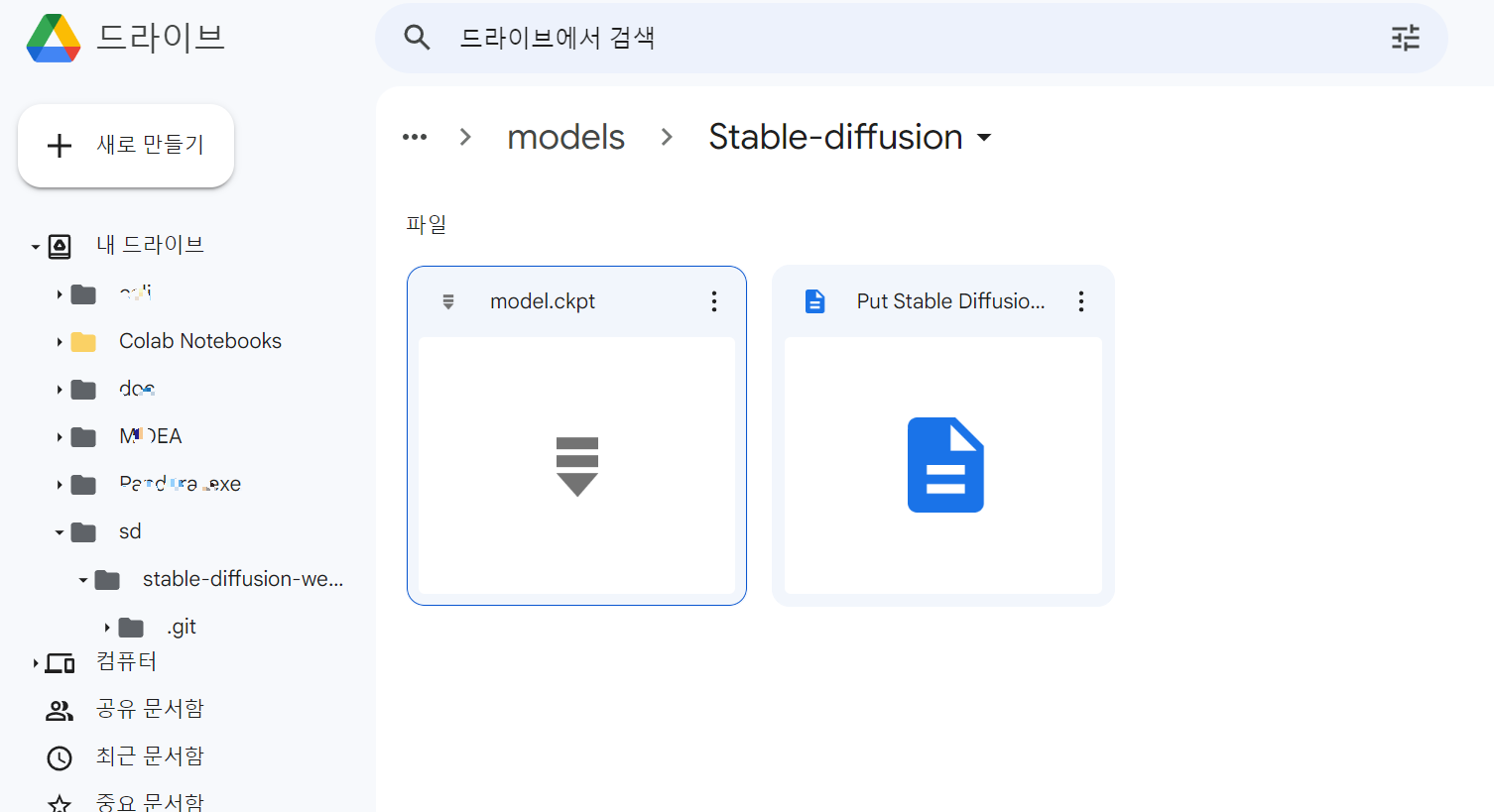Collapse the sd folder arrow

[60, 532]
